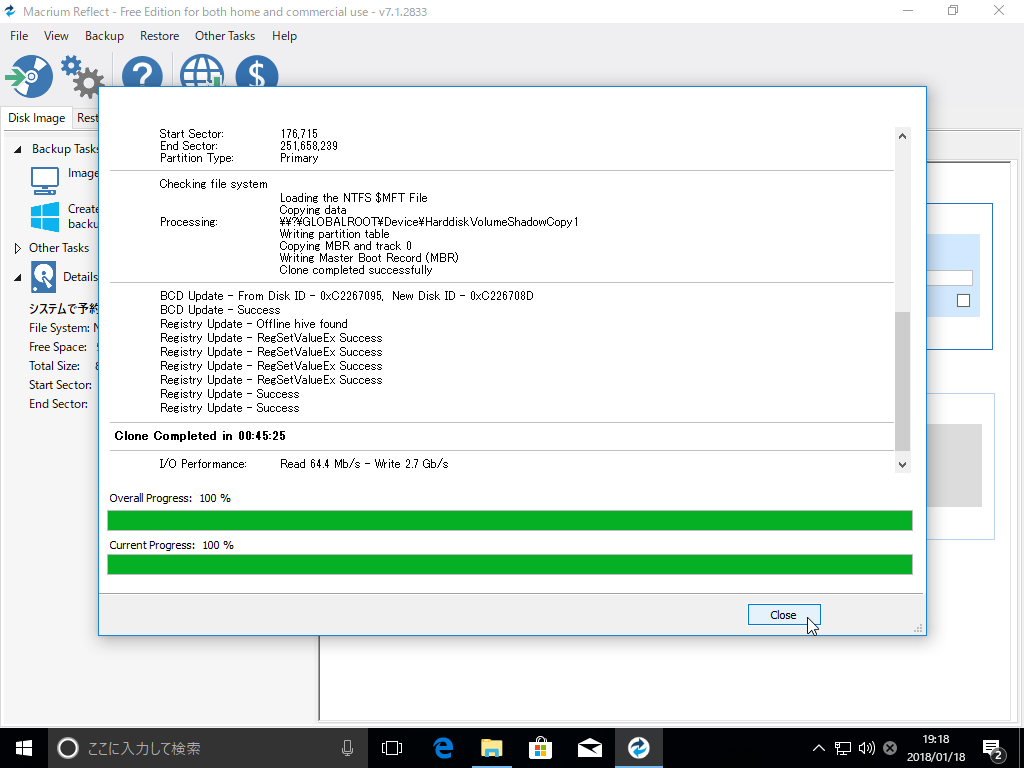1024x768 pixels.
Task: Click 'Registry Update - Offline hive found' line
Action: click(254, 324)
